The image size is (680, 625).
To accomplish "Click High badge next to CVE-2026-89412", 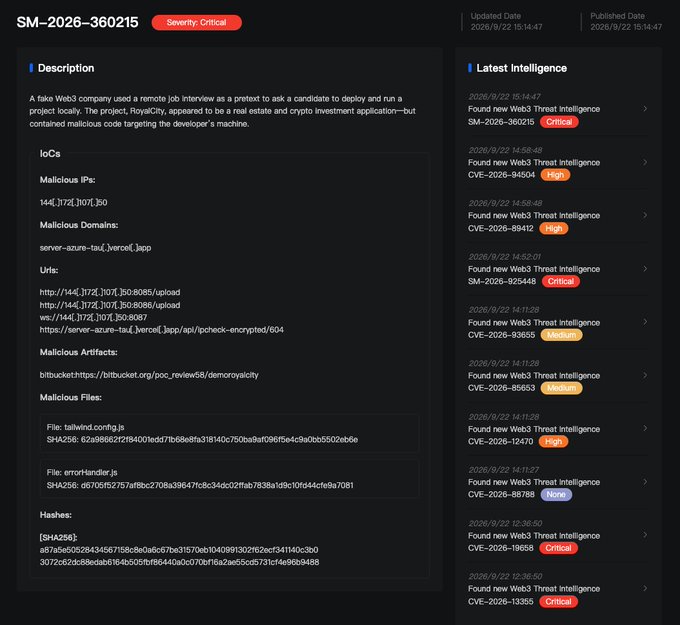I will tap(553, 228).
